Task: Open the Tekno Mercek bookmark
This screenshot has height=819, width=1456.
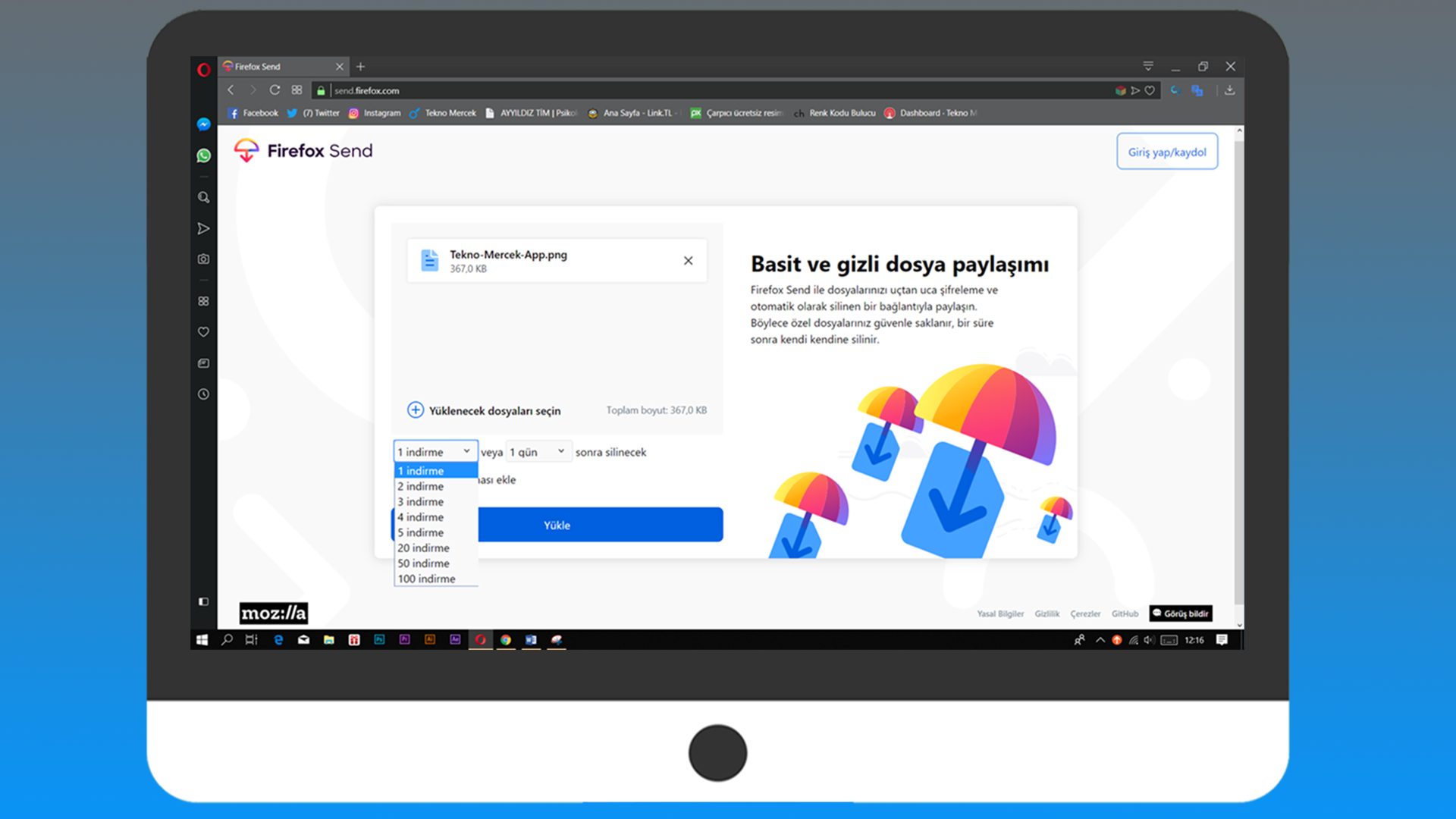Action: tap(443, 113)
